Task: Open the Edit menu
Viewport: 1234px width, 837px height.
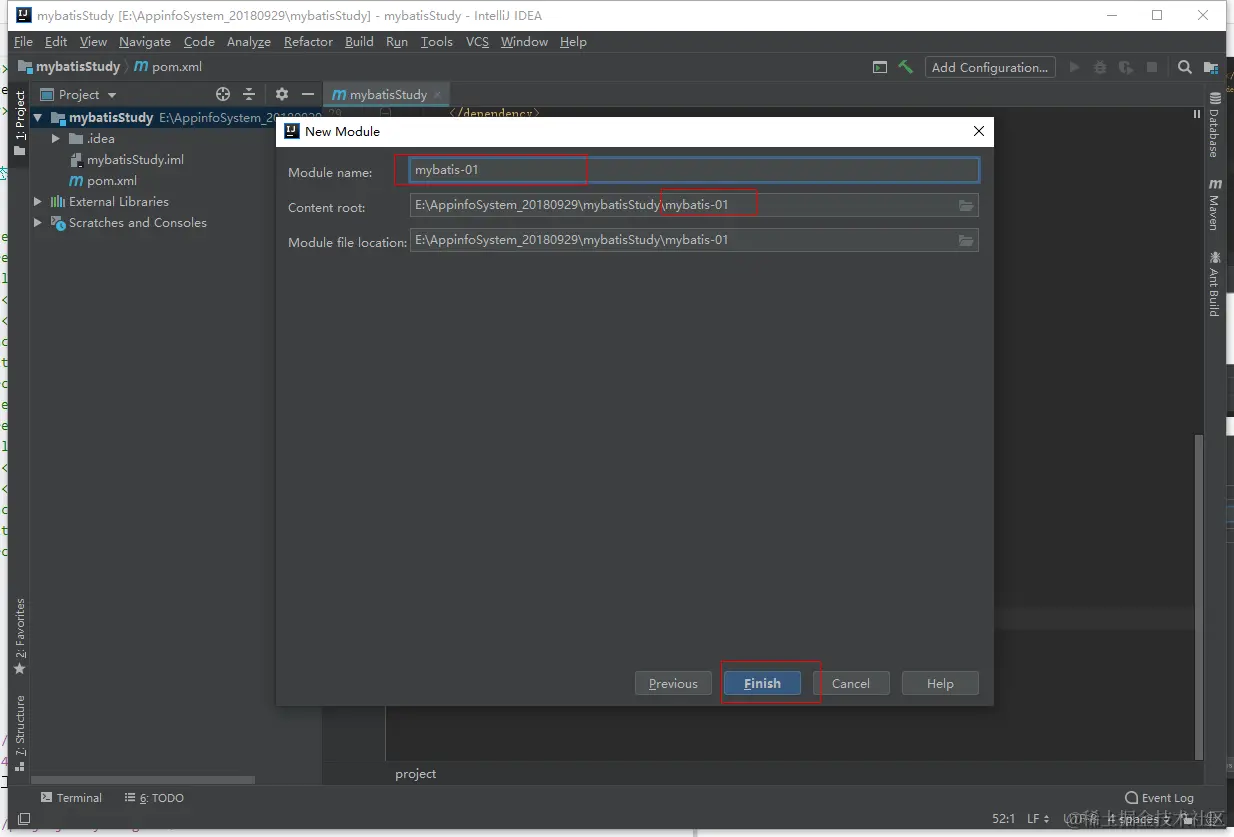Action: coord(56,41)
